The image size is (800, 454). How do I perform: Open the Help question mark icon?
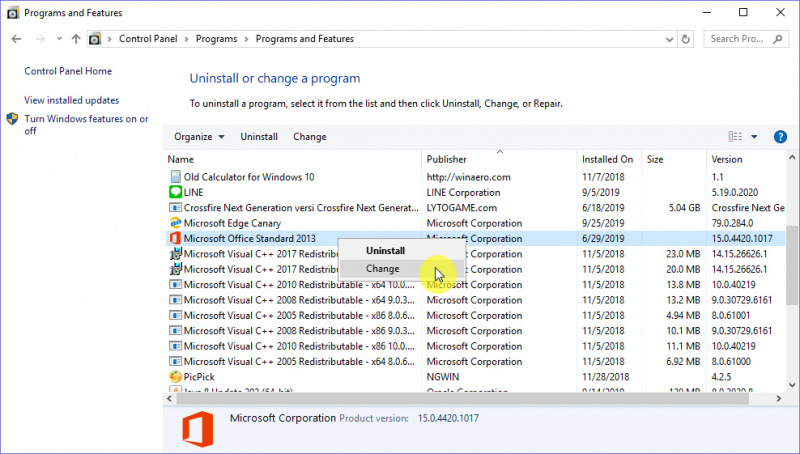click(x=780, y=137)
